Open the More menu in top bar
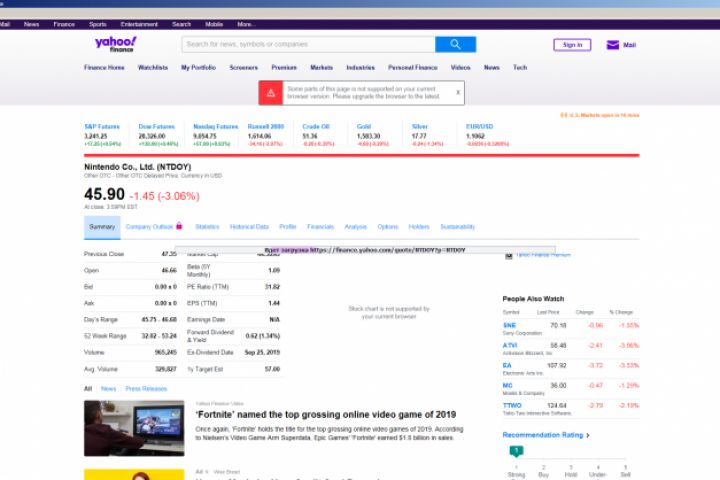The width and height of the screenshot is (720, 480). [x=247, y=24]
